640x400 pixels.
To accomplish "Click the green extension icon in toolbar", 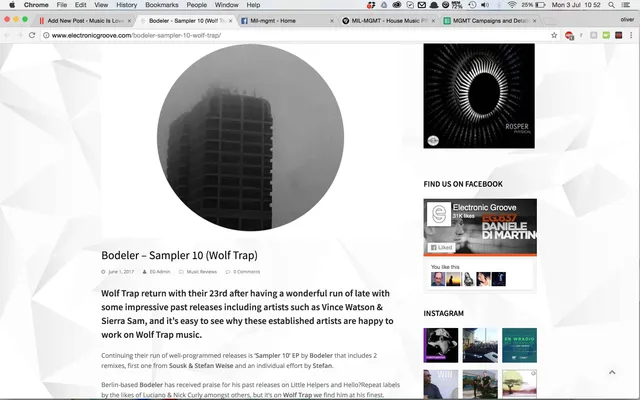I will click(606, 36).
